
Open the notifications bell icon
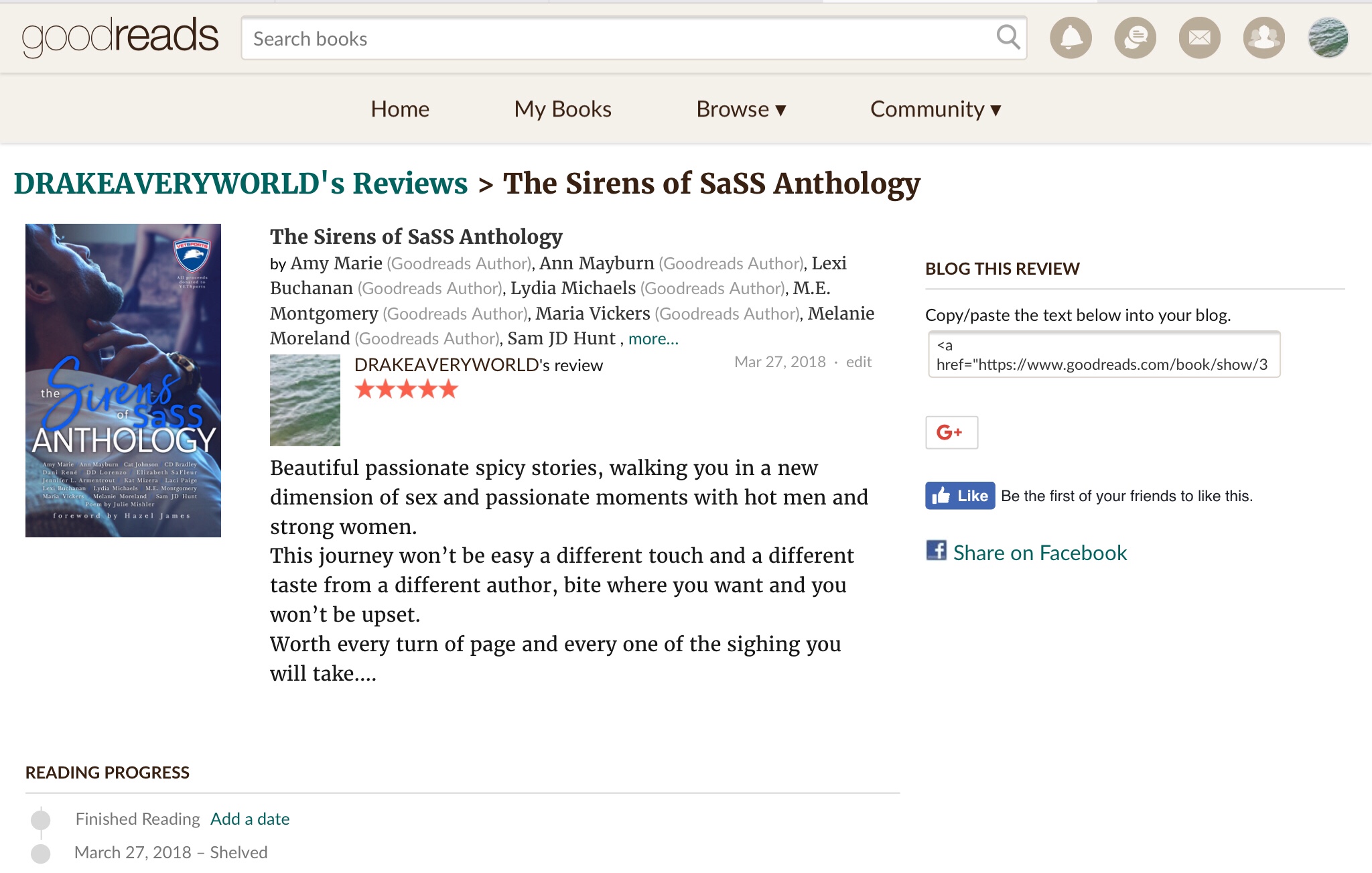pyautogui.click(x=1070, y=38)
